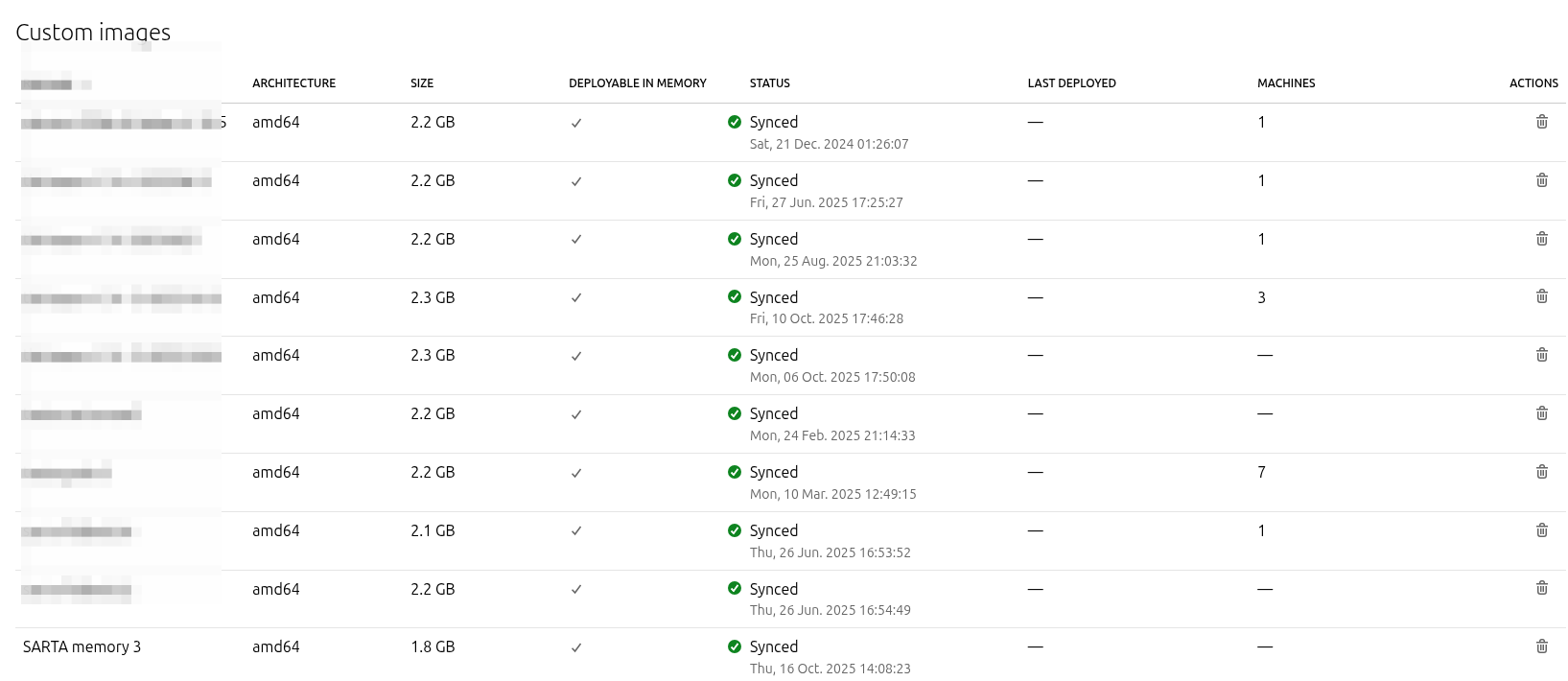Delete image synced Mon, 24 Feb. 2025
The width and height of the screenshot is (1568, 681).
click(1541, 413)
